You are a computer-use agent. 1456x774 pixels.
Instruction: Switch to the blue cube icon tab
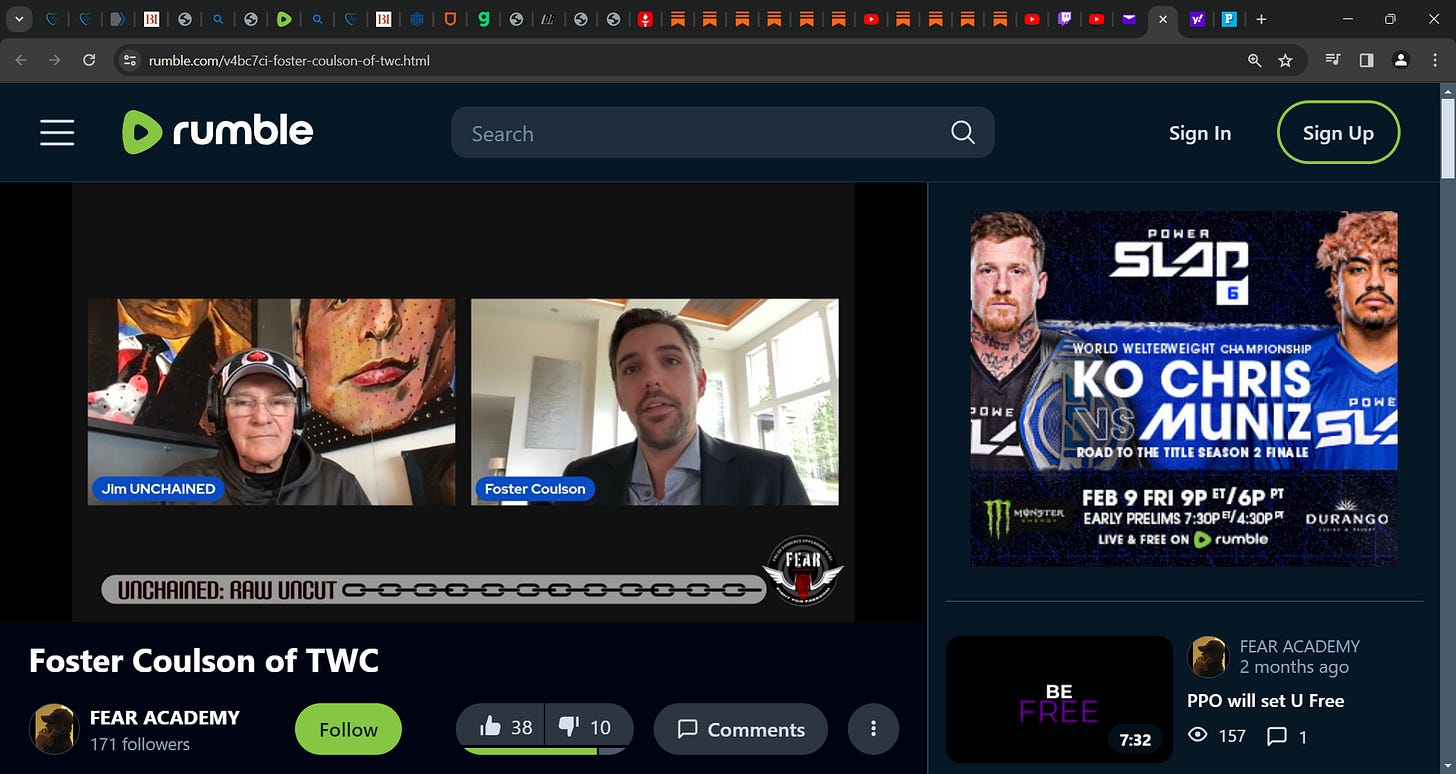click(416, 19)
